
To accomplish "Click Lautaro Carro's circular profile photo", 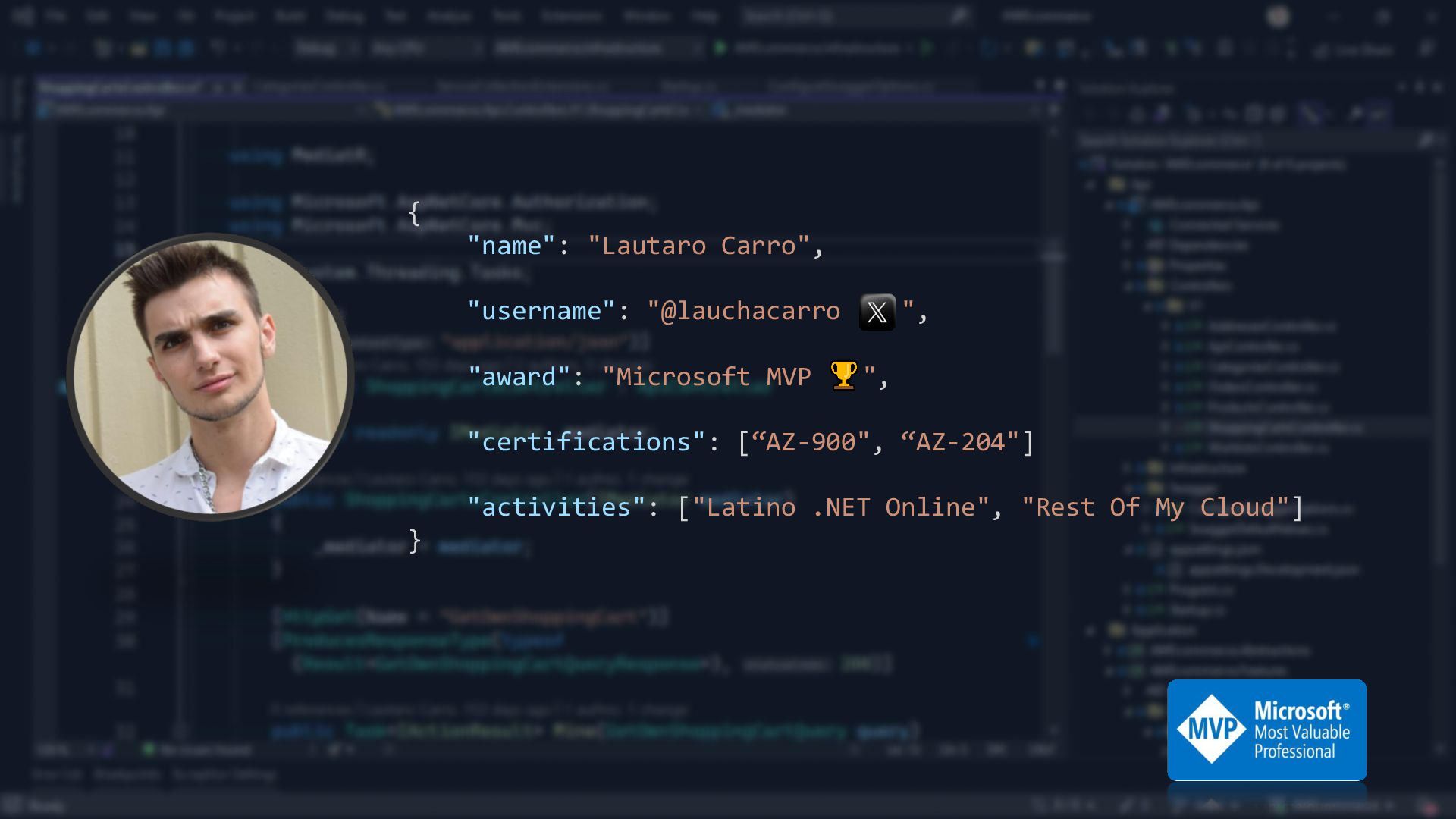I will click(x=210, y=376).
